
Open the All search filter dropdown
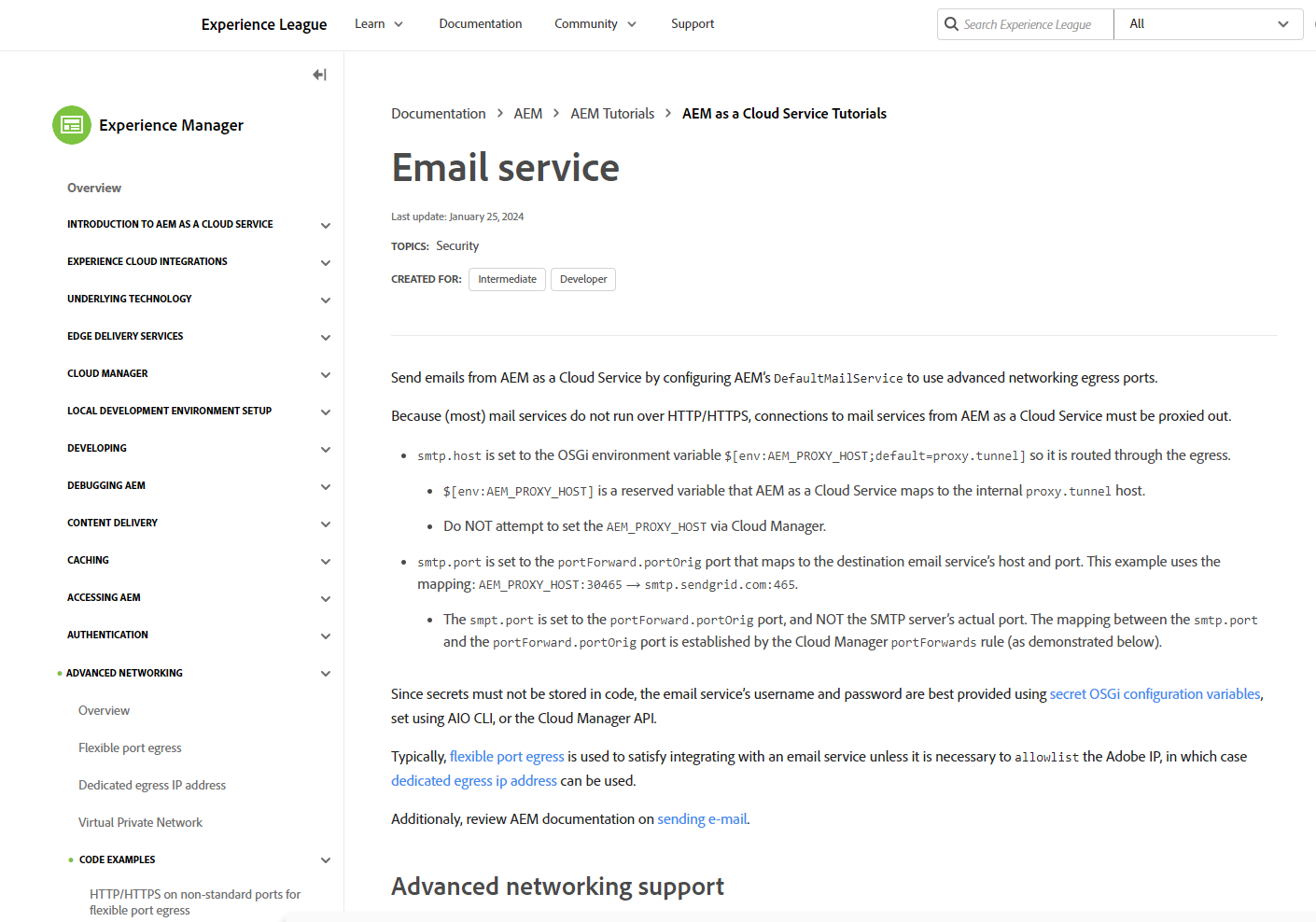[x=1208, y=24]
